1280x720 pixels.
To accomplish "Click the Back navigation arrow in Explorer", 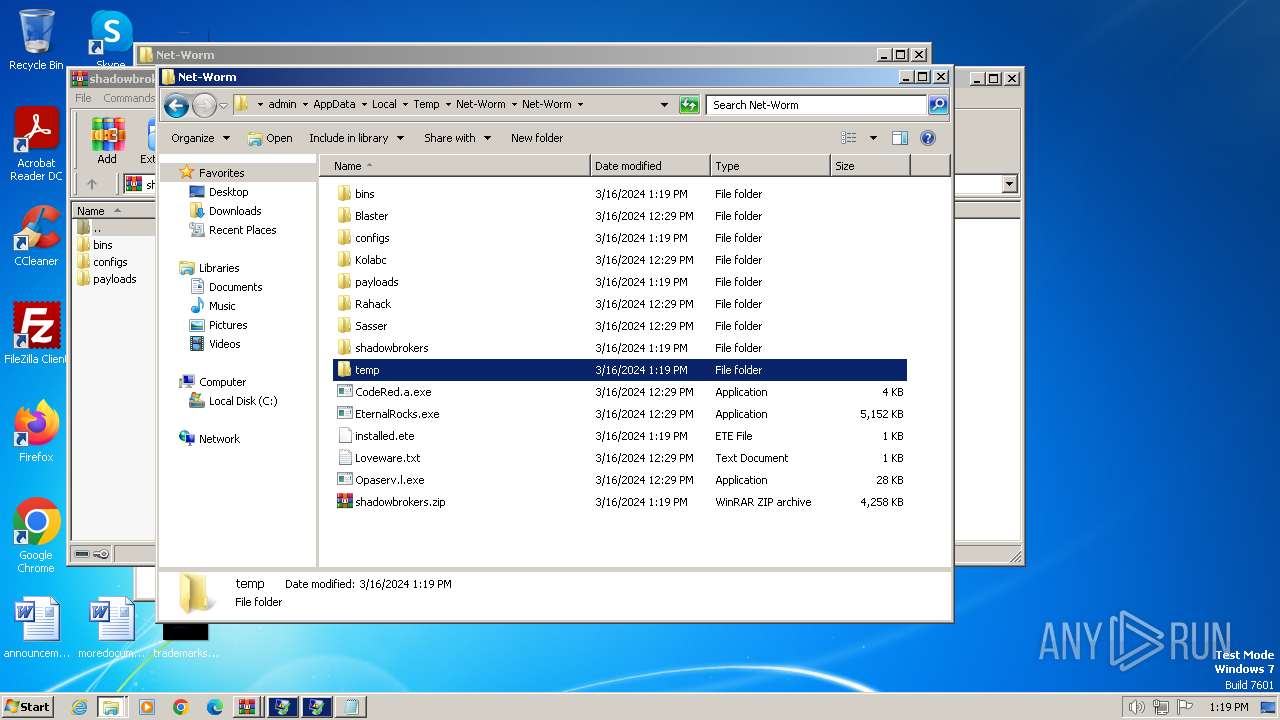I will coord(176,105).
